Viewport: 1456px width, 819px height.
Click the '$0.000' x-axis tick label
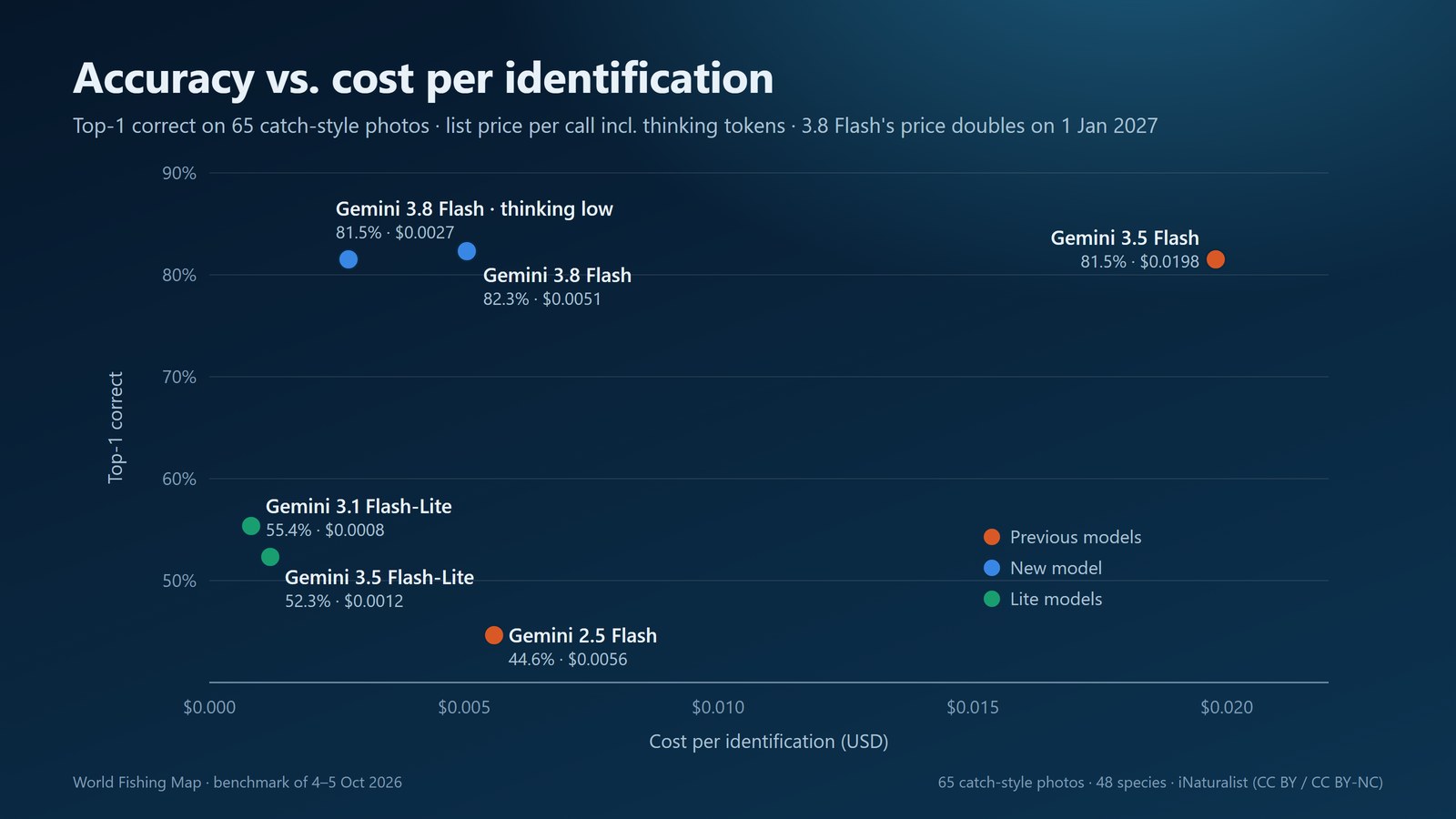[x=209, y=707]
